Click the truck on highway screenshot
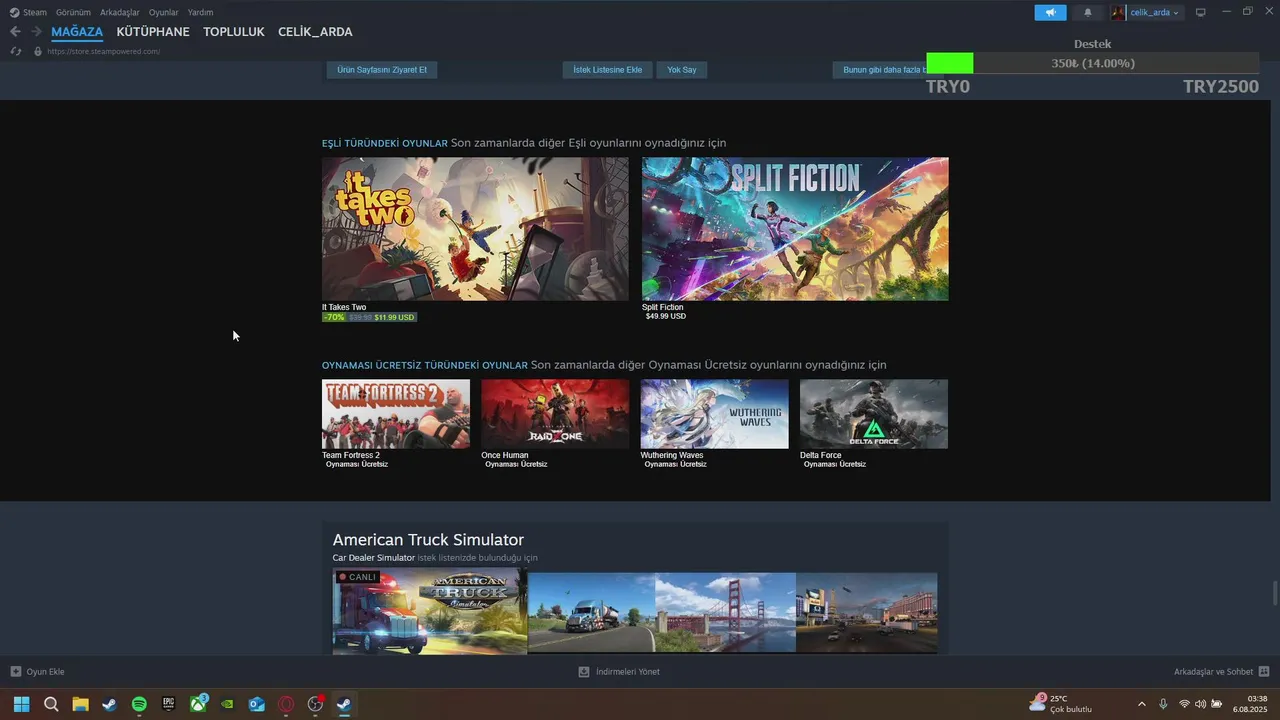This screenshot has height=720, width=1280. pos(591,612)
